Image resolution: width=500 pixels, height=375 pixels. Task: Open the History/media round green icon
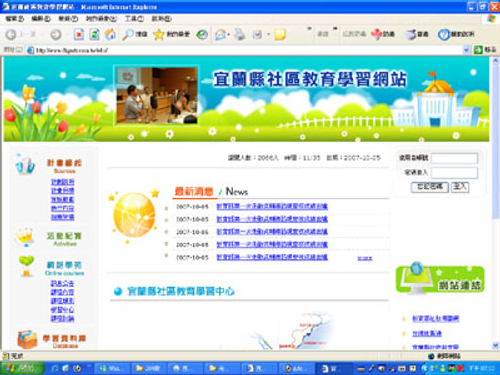(202, 34)
